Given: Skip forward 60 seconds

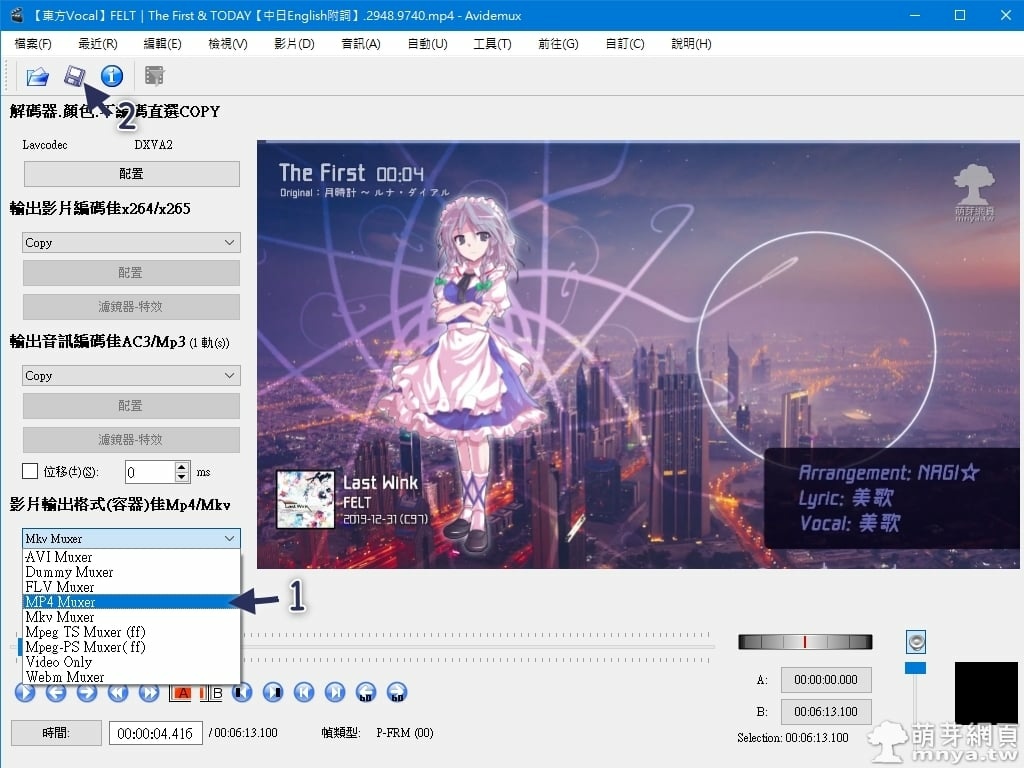Looking at the screenshot, I should pyautogui.click(x=397, y=692).
